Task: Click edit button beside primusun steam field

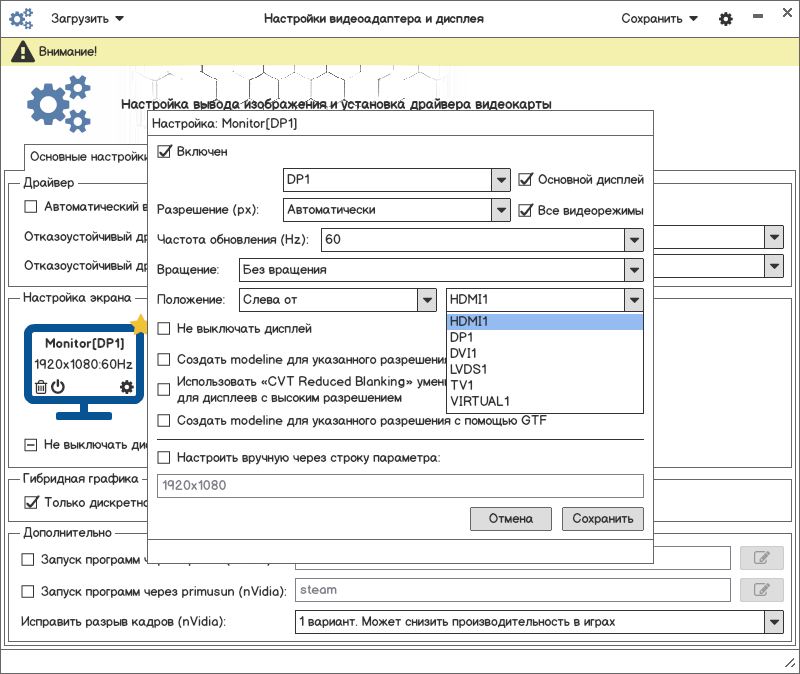Action: [x=762, y=590]
